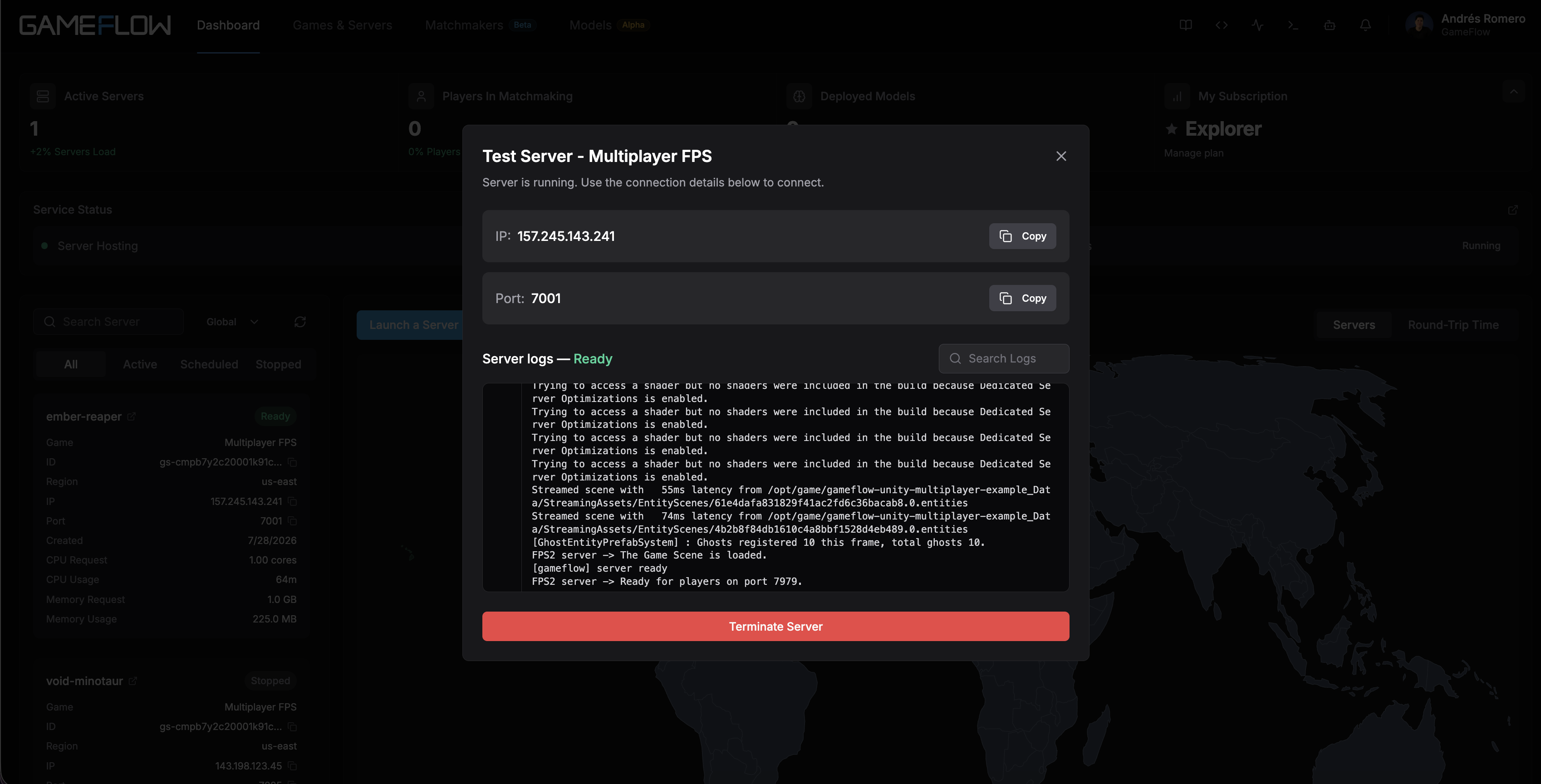The width and height of the screenshot is (1541, 784).
Task: Copy ember-reaper server ID
Action: coord(293,462)
